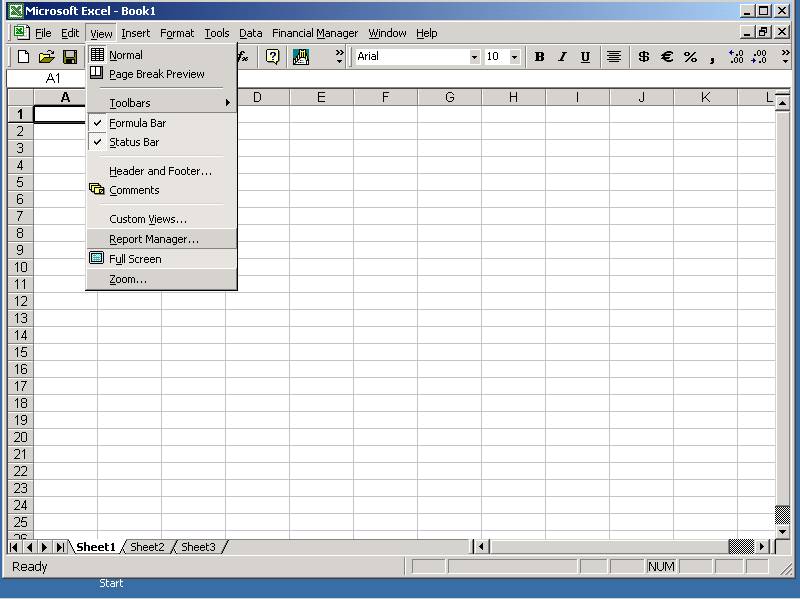Toggle the Status Bar option off
The width and height of the screenshot is (800, 600).
[x=134, y=142]
